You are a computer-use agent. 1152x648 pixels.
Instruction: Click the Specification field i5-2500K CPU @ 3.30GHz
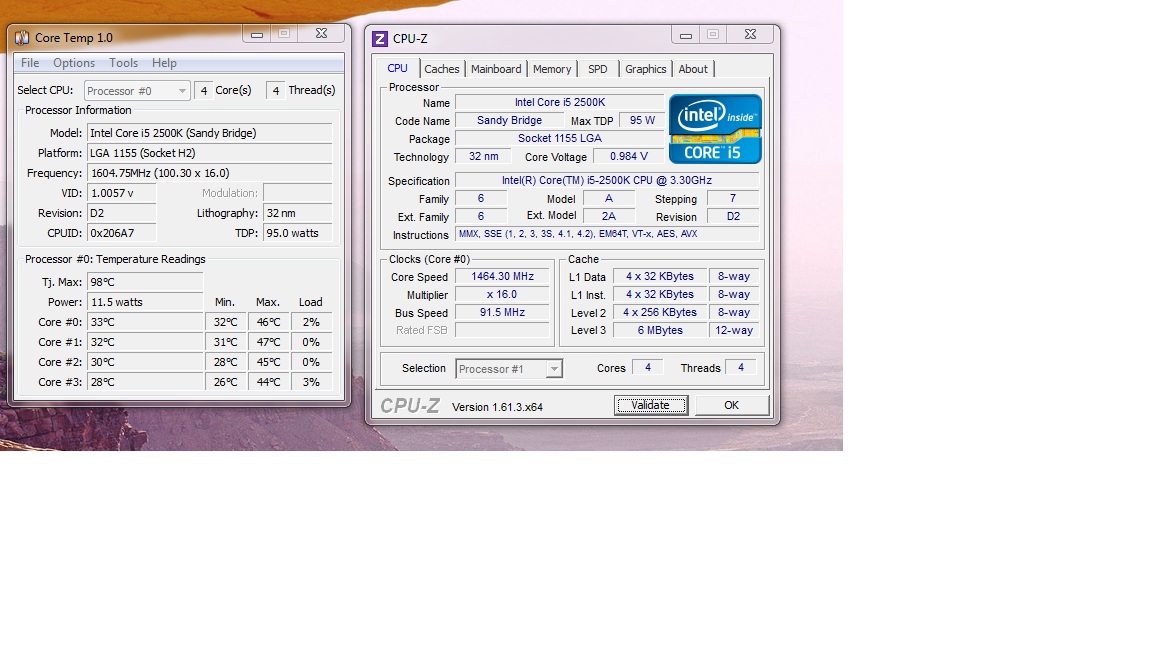click(x=607, y=180)
